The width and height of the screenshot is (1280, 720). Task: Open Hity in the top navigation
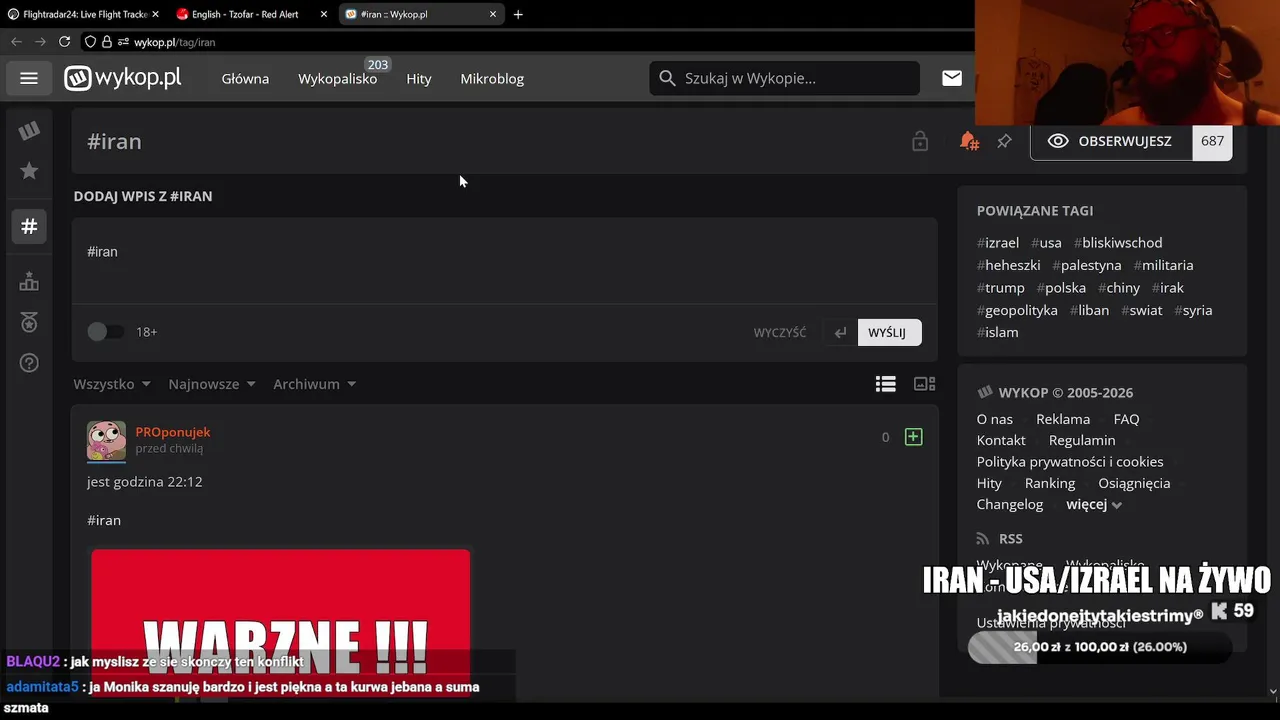(x=419, y=78)
